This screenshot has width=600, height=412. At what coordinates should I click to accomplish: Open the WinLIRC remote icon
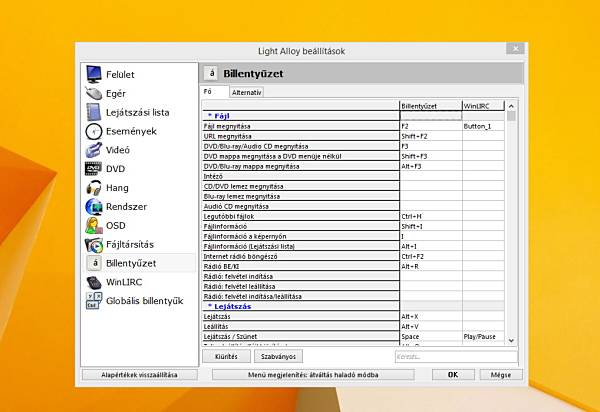coord(94,282)
